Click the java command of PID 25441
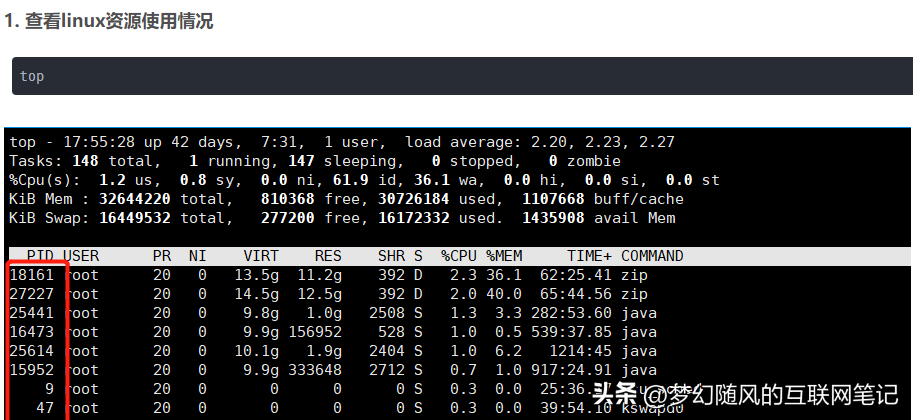Viewport: 913px width, 420px height. click(x=639, y=313)
